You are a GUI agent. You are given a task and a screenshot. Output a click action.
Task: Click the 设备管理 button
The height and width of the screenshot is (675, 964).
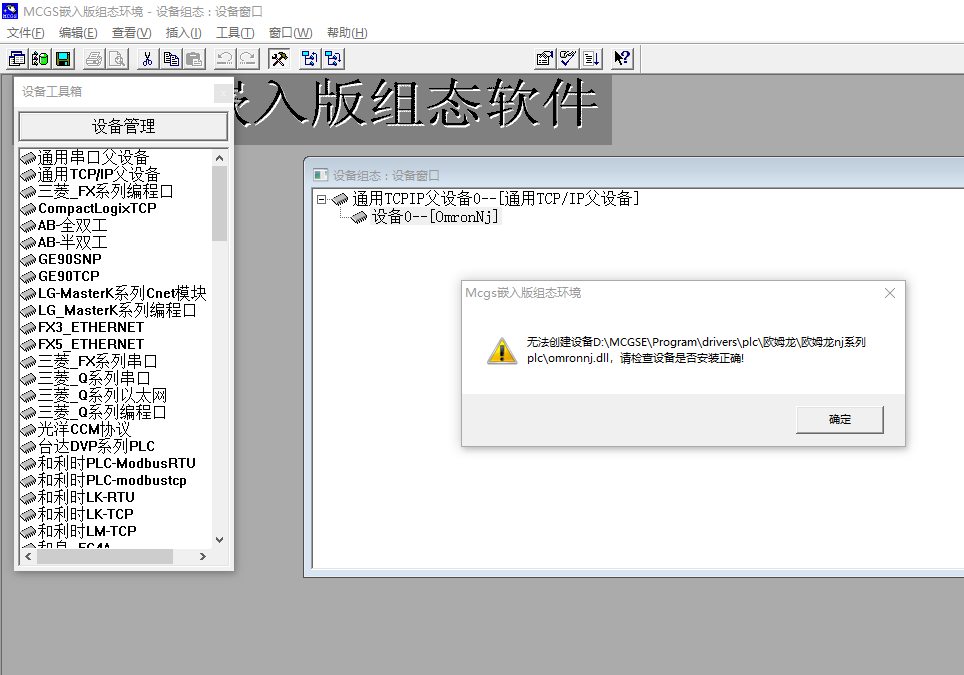pos(124,127)
